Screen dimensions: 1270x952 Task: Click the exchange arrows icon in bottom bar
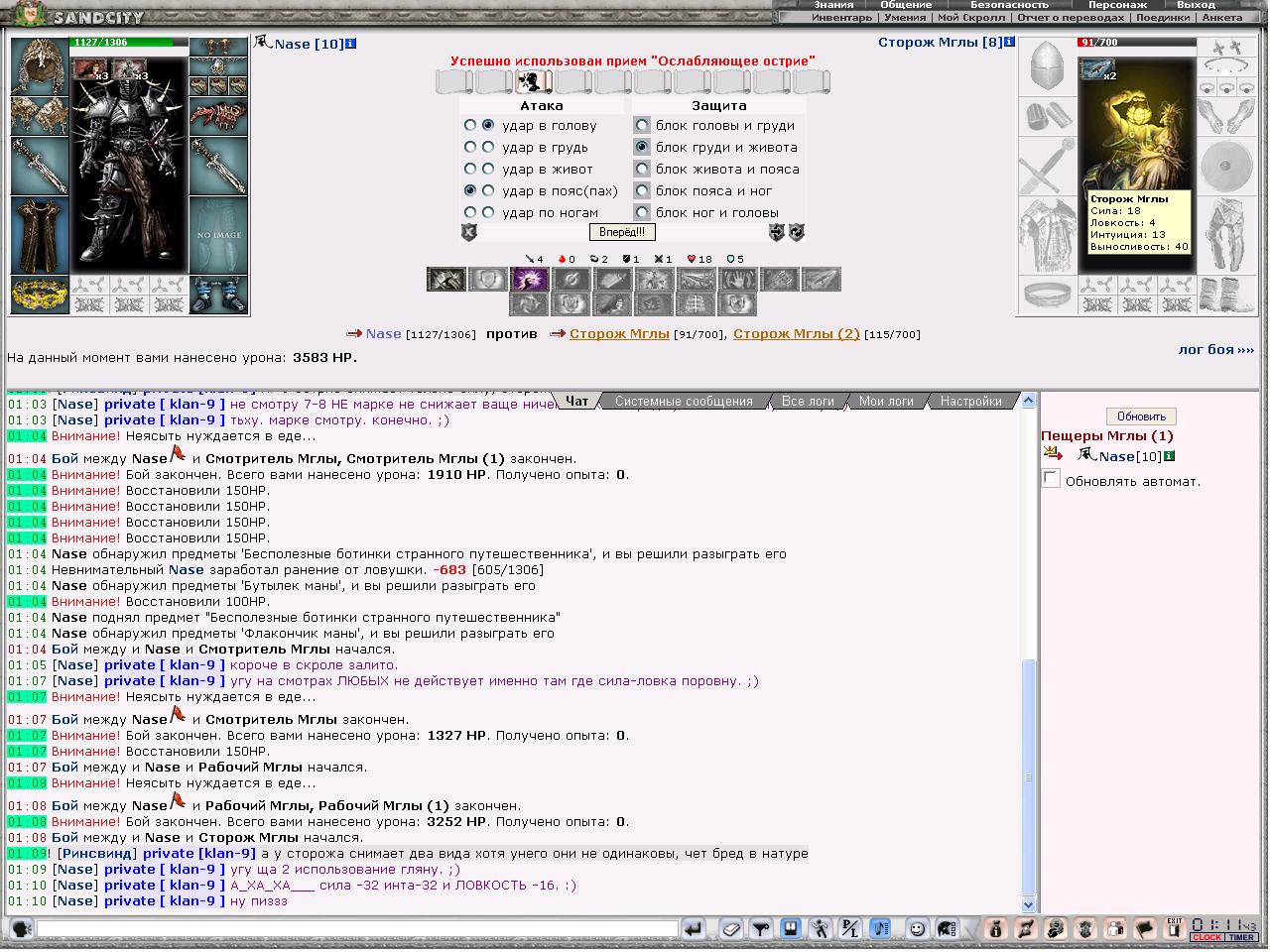coord(1026,929)
